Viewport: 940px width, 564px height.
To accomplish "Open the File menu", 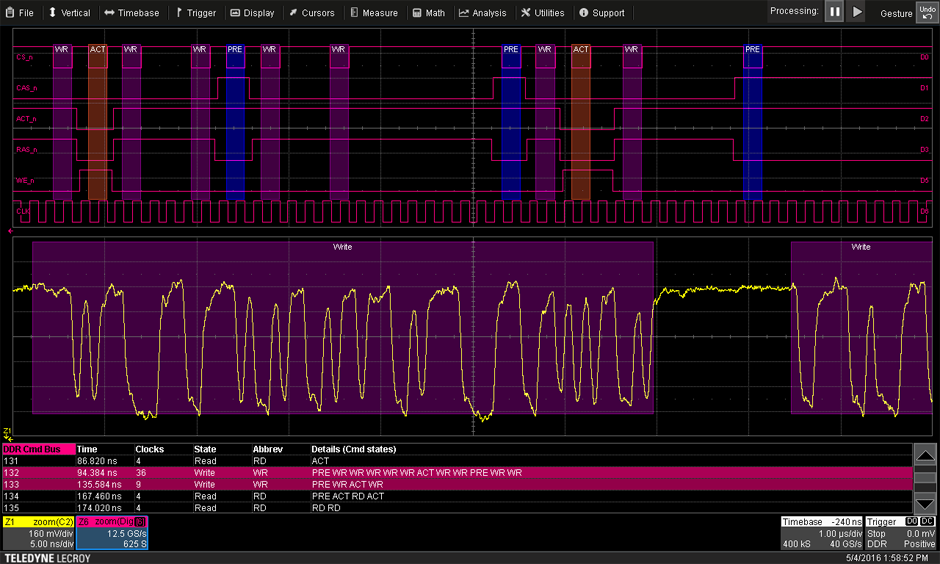I will click(19, 13).
